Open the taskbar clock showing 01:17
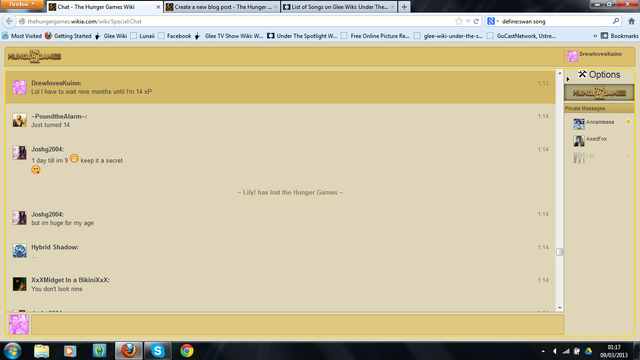 [614, 351]
